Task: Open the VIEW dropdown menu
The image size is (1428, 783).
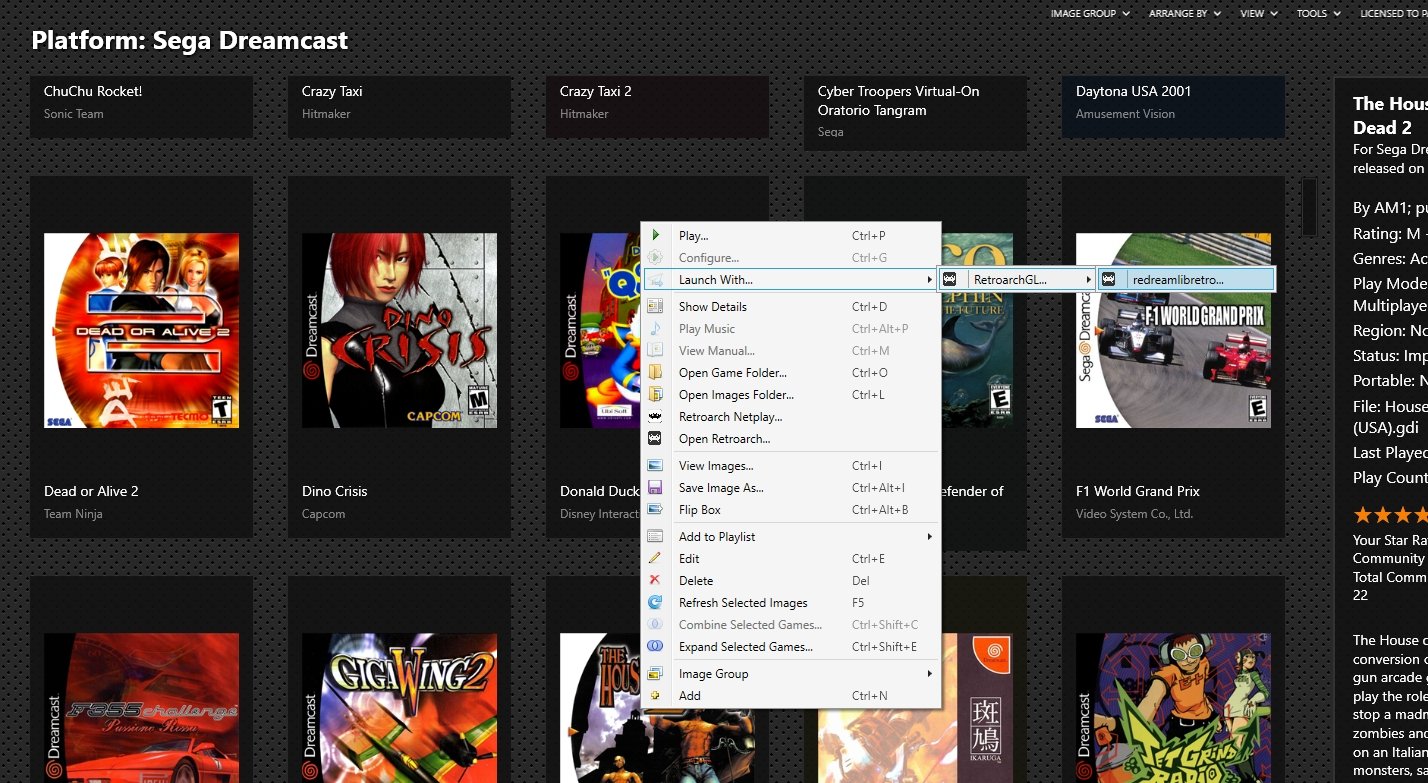Action: click(x=1259, y=13)
